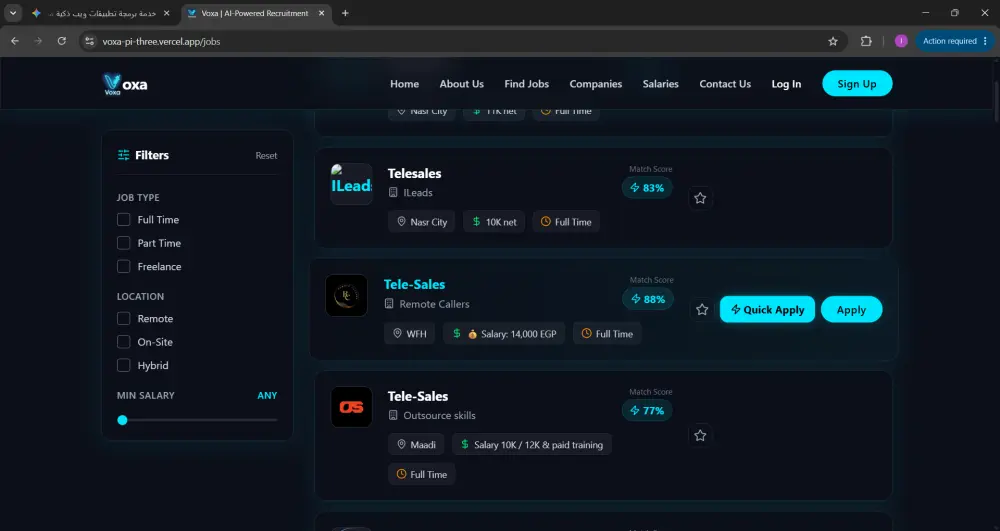
Task: Click the Salary 10K / 12K paid training tag
Action: pyautogui.click(x=532, y=444)
